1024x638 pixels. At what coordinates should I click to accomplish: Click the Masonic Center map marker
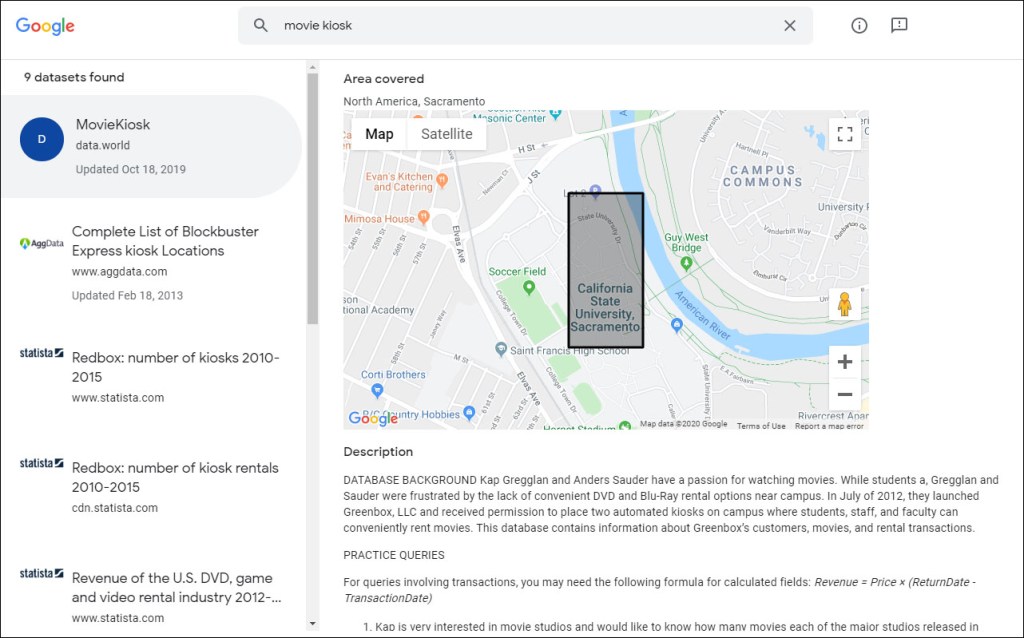point(556,115)
